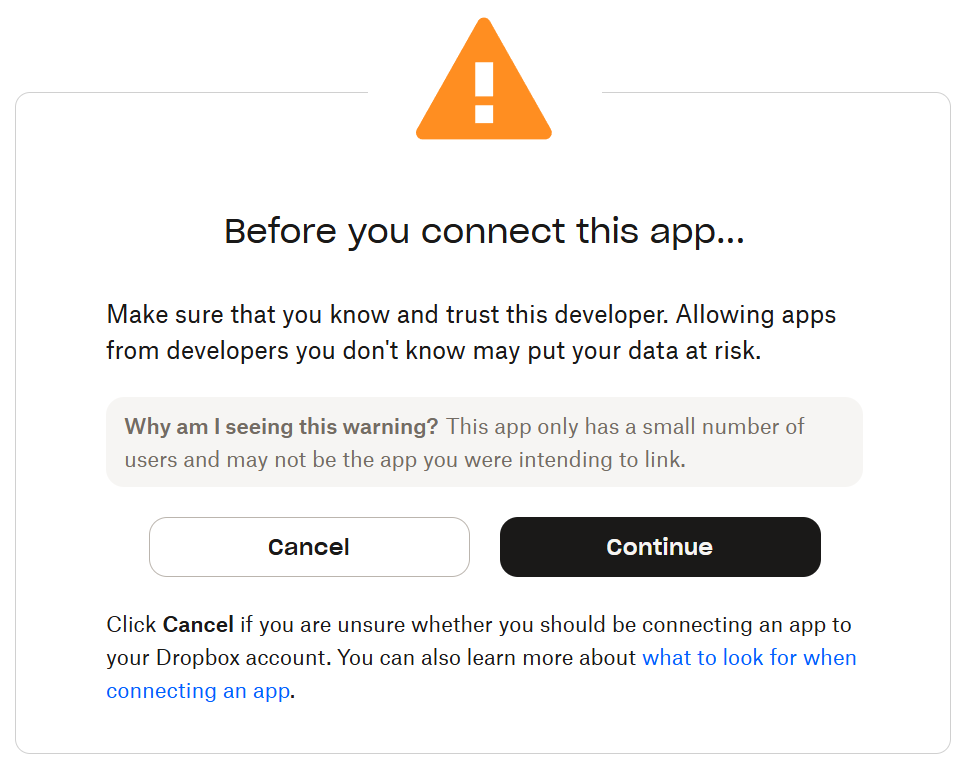The width and height of the screenshot is (966, 781).
Task: Click 'You can also learn more about' text
Action: (x=487, y=658)
